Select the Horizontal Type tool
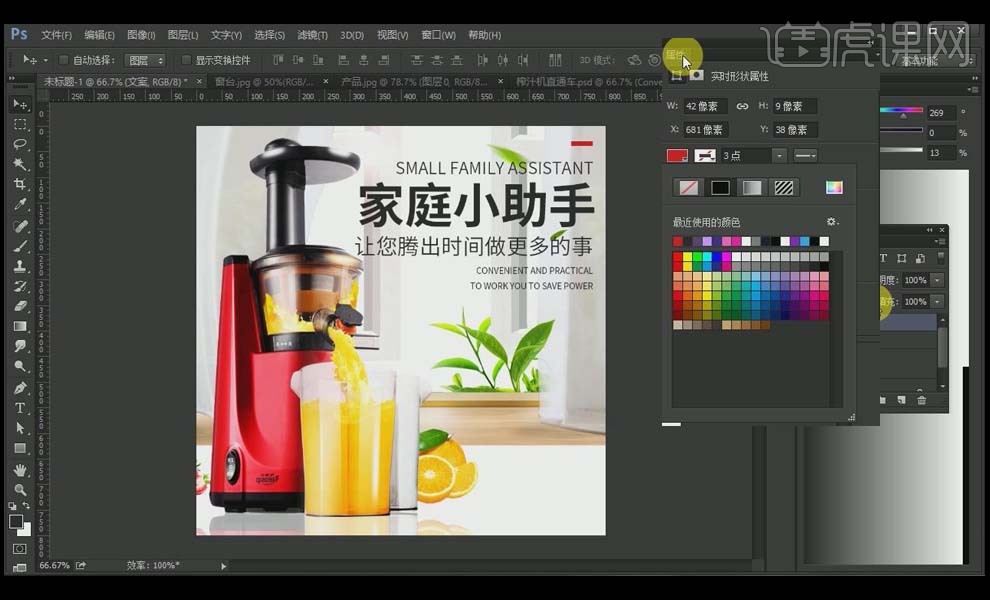990x600 pixels. (20, 408)
